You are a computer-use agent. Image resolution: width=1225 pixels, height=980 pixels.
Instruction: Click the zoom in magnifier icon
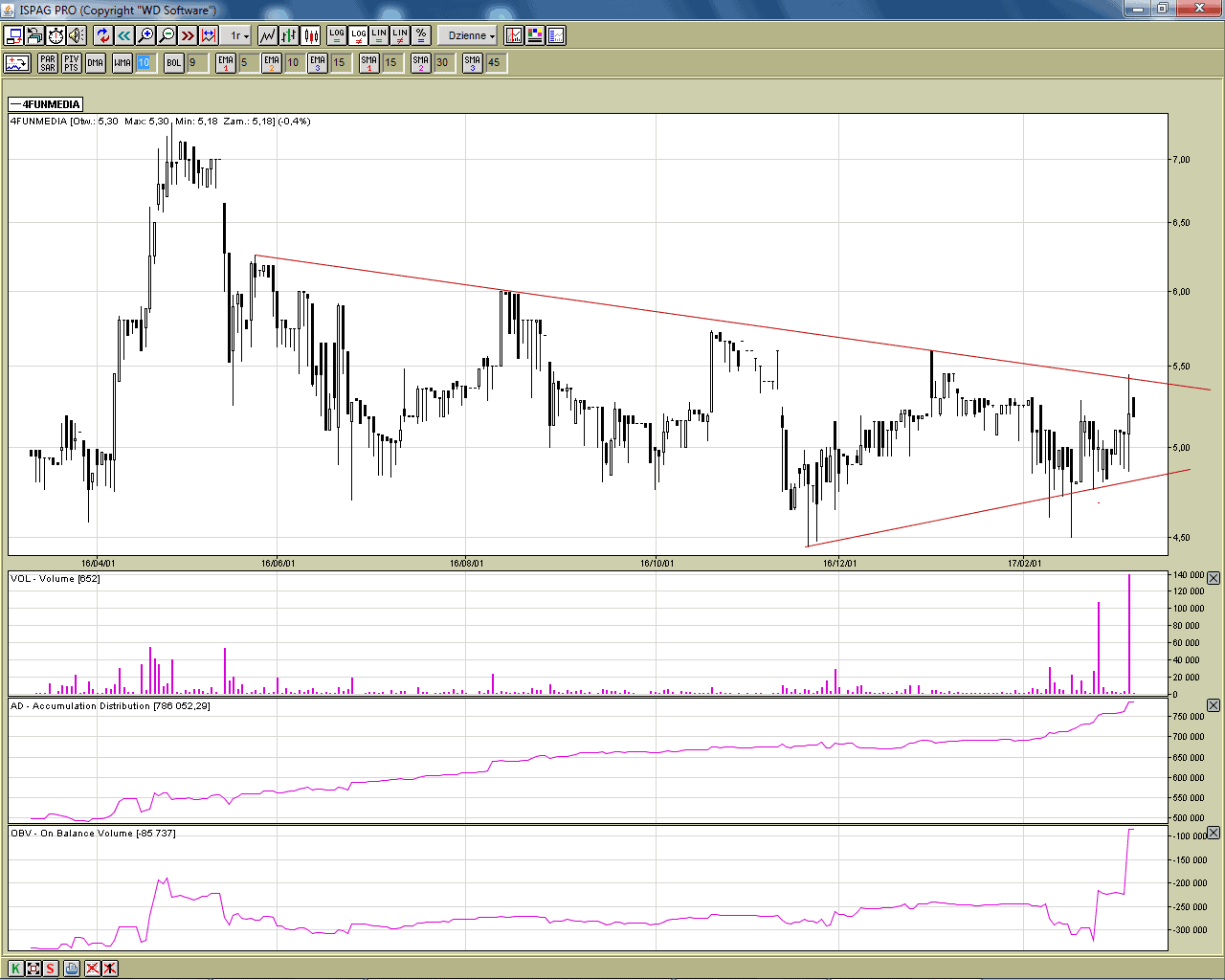[145, 35]
